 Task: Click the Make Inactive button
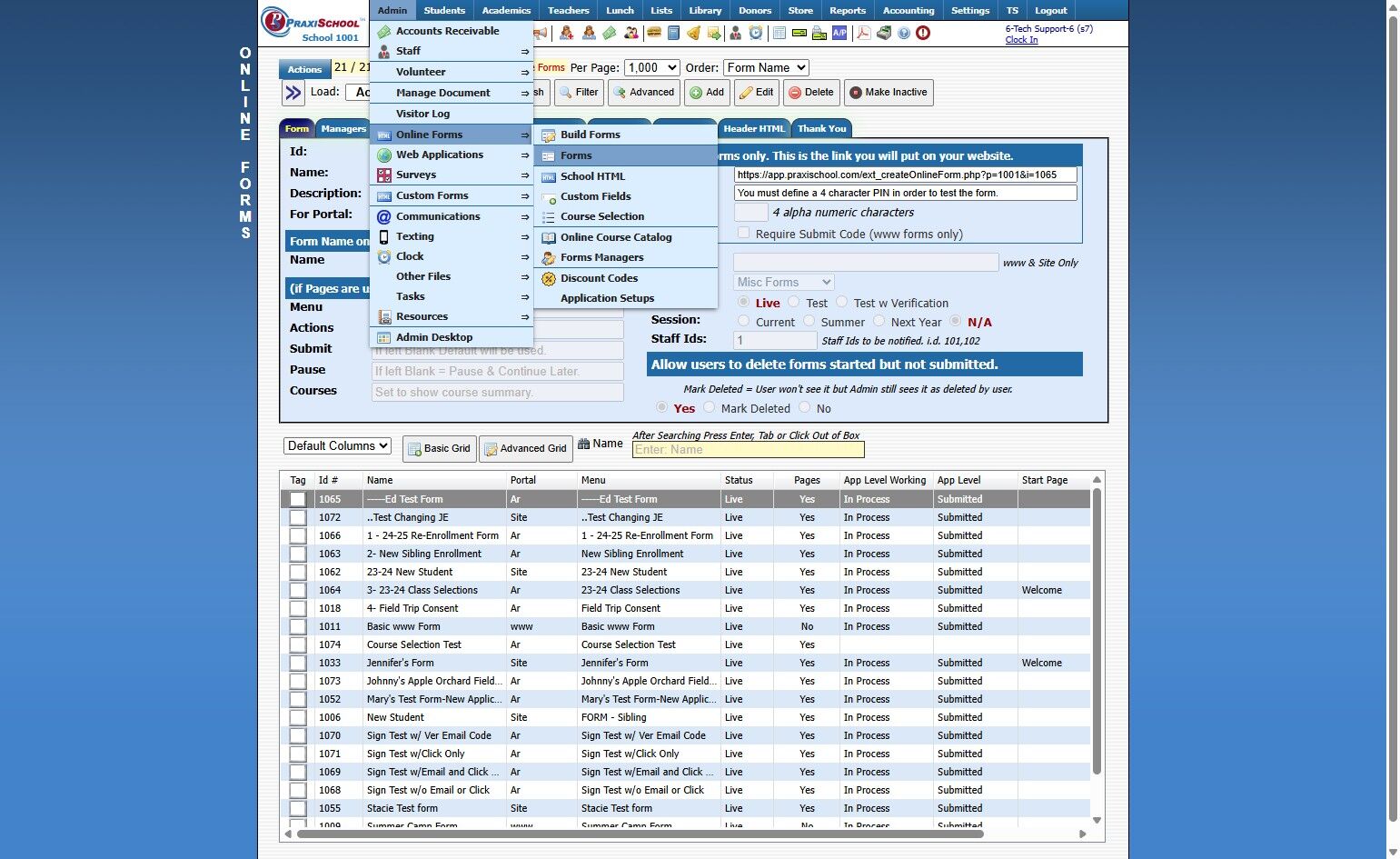pyautogui.click(x=889, y=93)
